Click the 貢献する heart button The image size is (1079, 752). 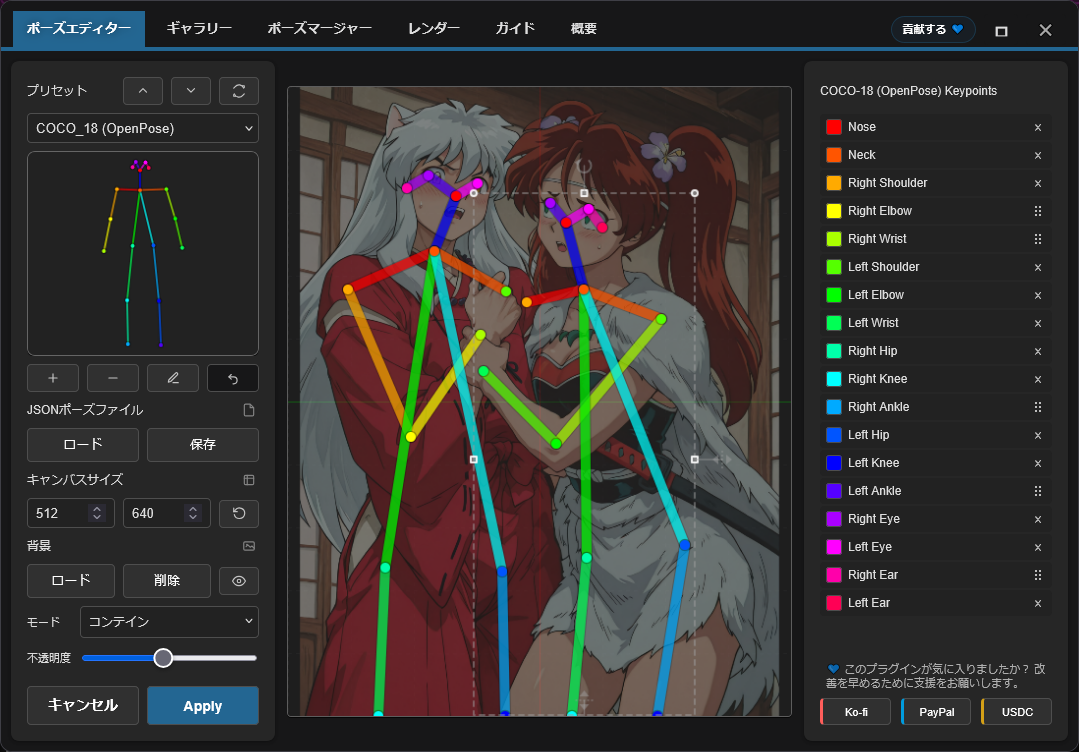coord(932,29)
